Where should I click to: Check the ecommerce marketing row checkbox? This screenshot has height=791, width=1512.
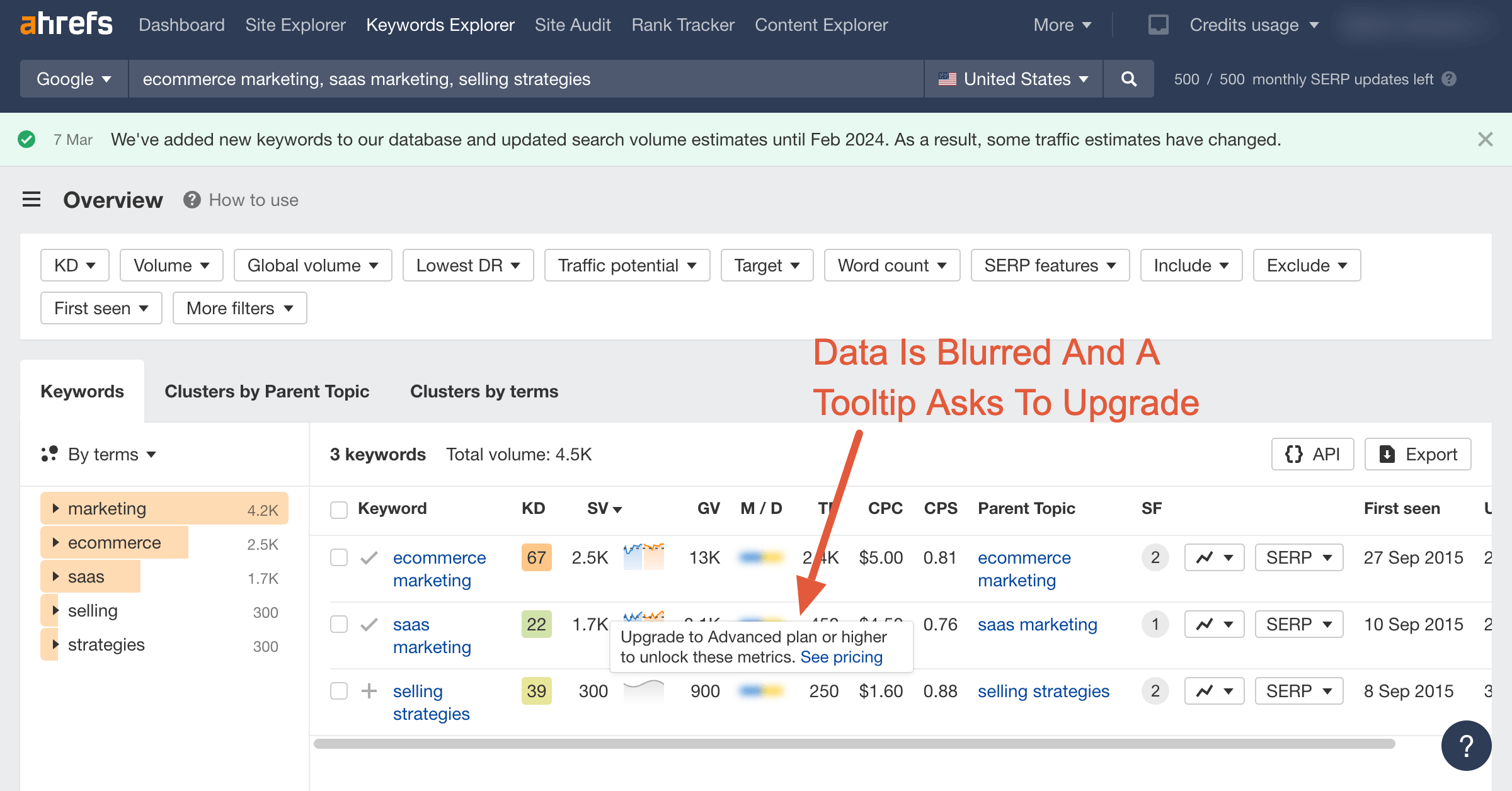pyautogui.click(x=339, y=557)
